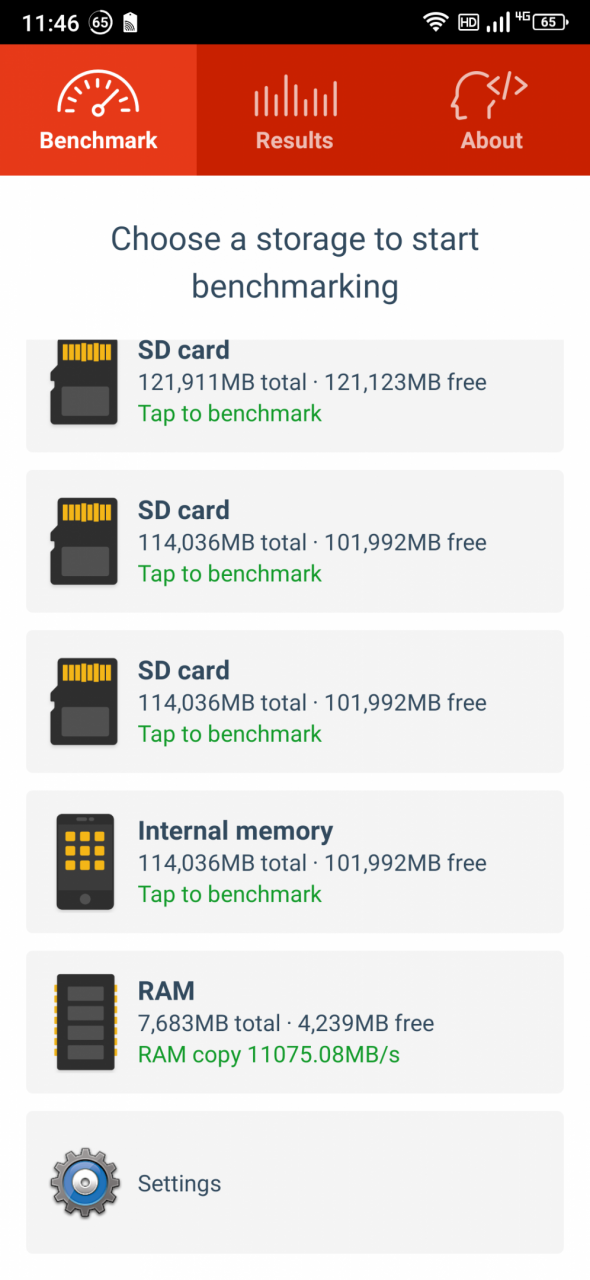Click RAM copy 11075.08MB/s result text

tap(269, 1054)
